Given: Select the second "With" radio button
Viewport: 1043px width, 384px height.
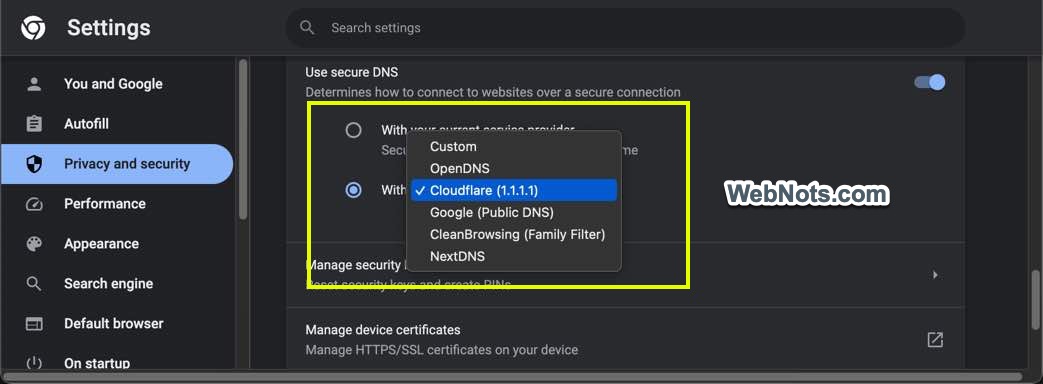Looking at the screenshot, I should (x=353, y=190).
